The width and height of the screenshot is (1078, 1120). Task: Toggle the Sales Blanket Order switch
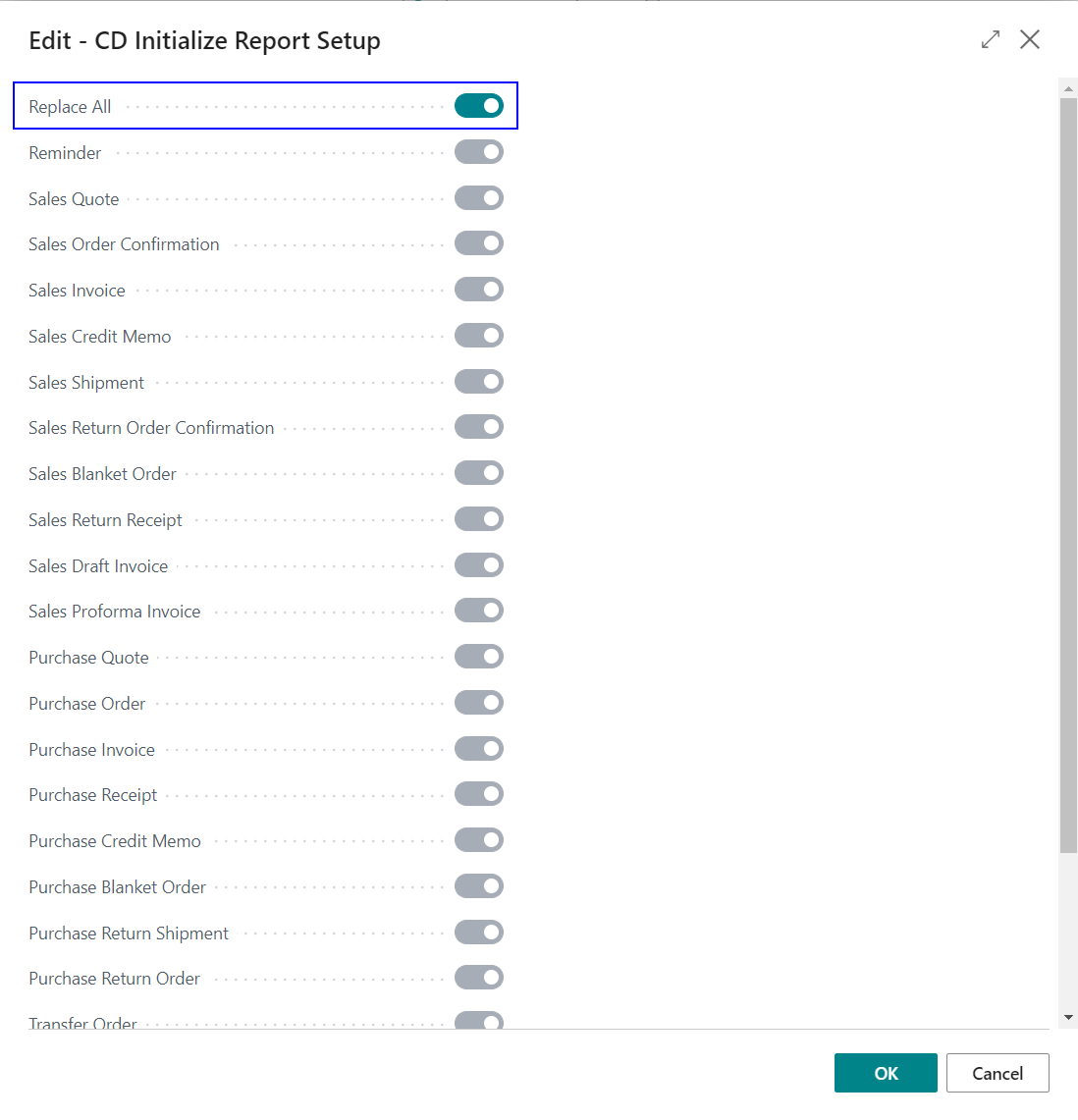(479, 473)
